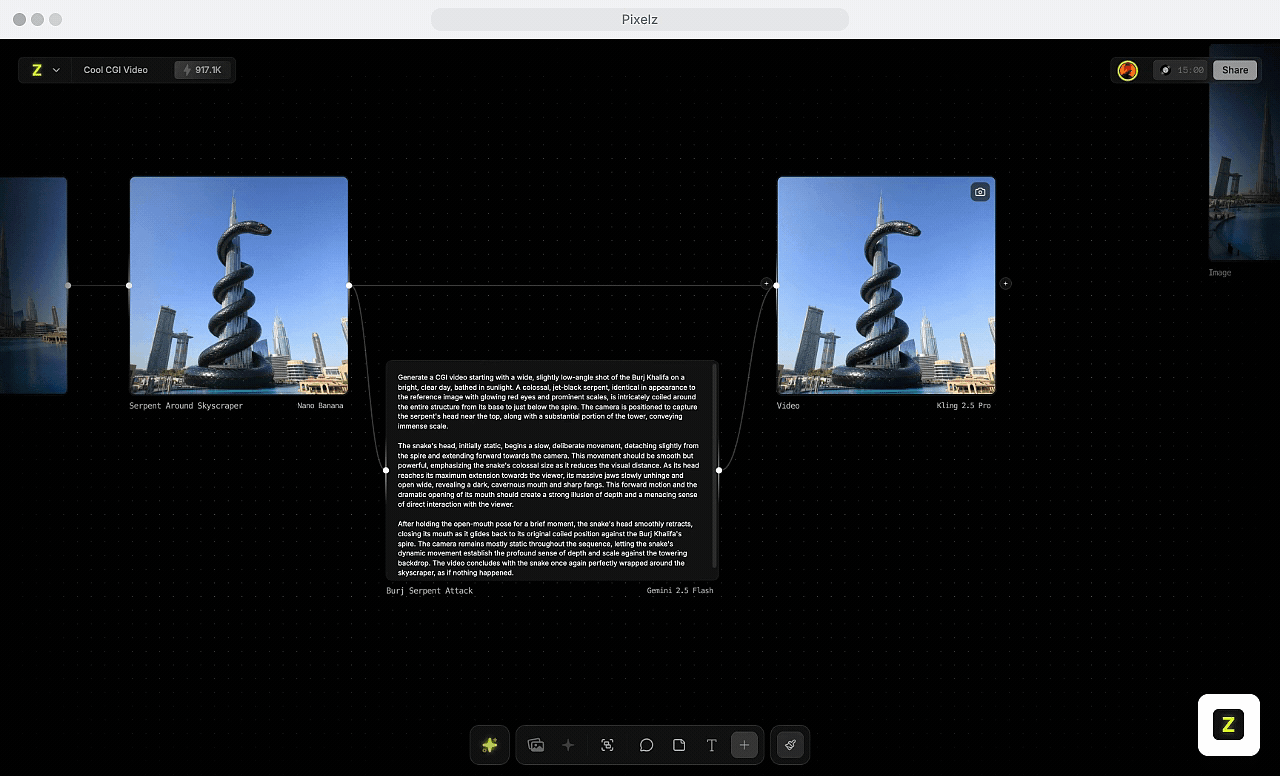The width and height of the screenshot is (1280, 776).
Task: Click the scrollbar of the prompt text node
Action: 714,467
